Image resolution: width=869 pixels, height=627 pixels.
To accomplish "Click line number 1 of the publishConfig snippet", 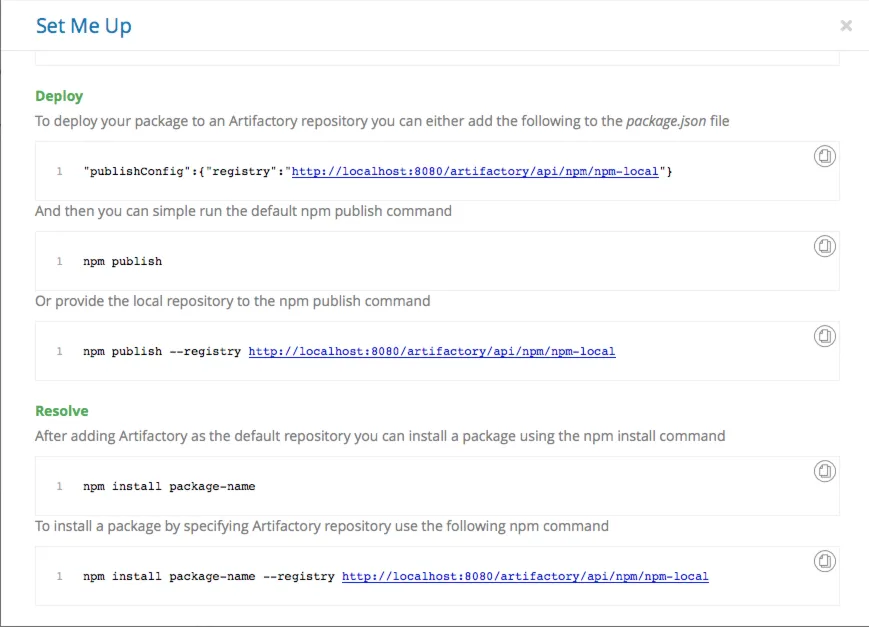I will pyautogui.click(x=59, y=172).
